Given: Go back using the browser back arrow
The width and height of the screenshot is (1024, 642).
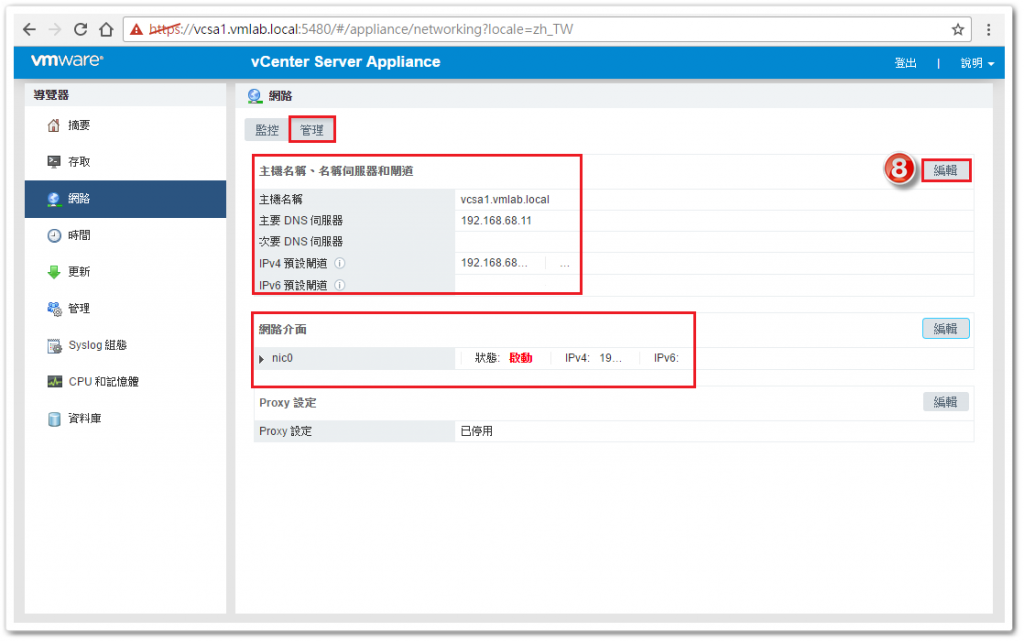Looking at the screenshot, I should pyautogui.click(x=29, y=29).
